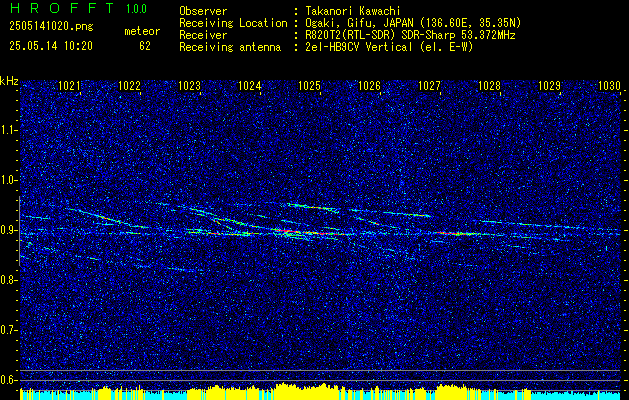Click the Receiving antenna 2el-HB9CV text
629x400 pixels.
pos(387,47)
